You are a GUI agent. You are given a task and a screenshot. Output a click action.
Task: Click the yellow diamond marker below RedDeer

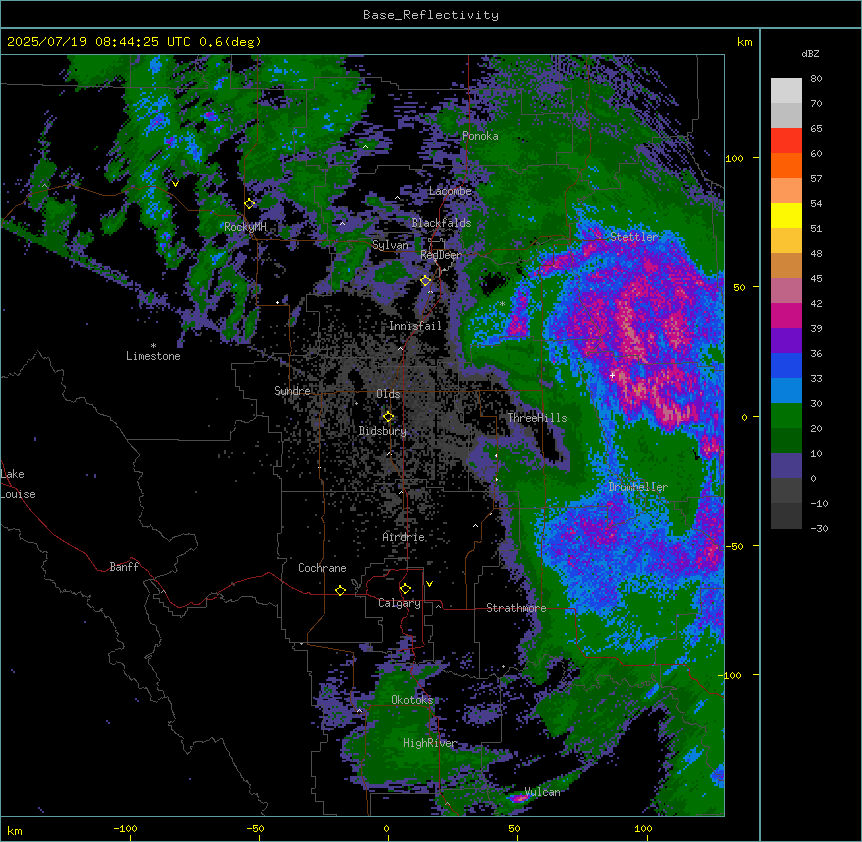pyautogui.click(x=426, y=281)
